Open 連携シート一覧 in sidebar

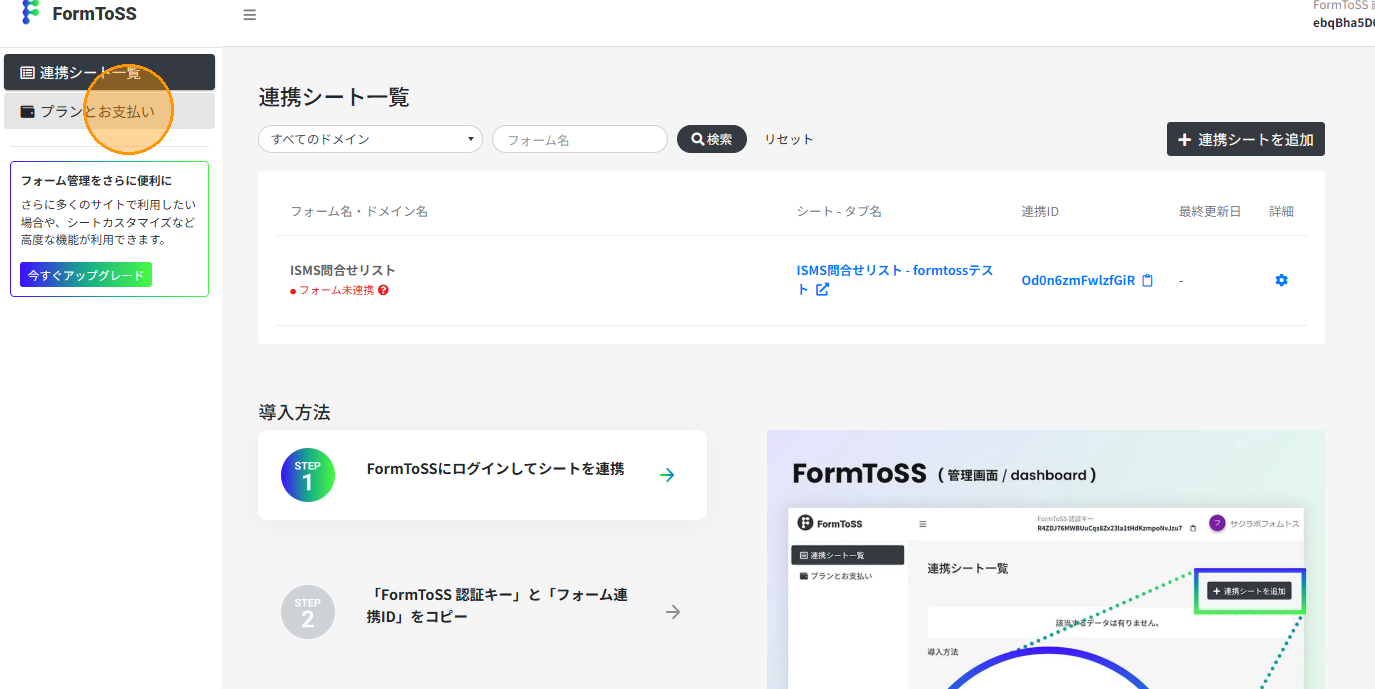coord(109,72)
